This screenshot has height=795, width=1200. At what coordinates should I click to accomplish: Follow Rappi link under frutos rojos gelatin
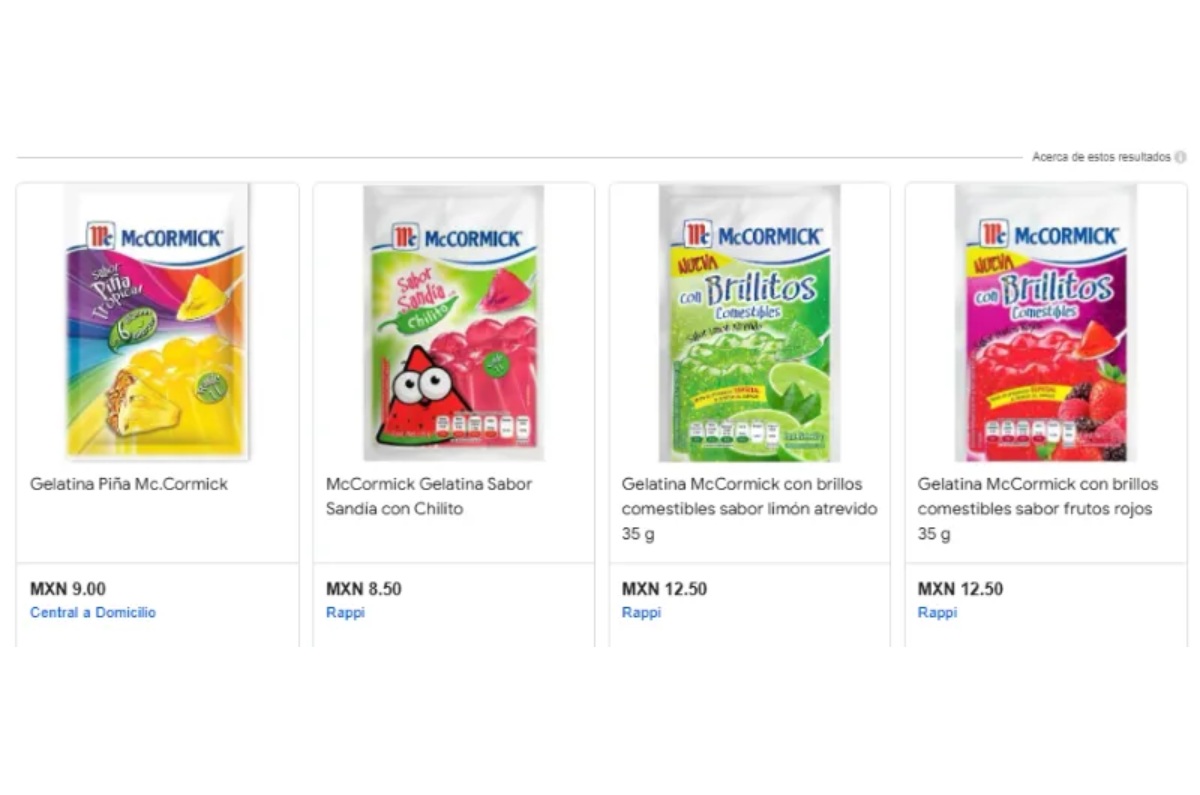coord(937,612)
